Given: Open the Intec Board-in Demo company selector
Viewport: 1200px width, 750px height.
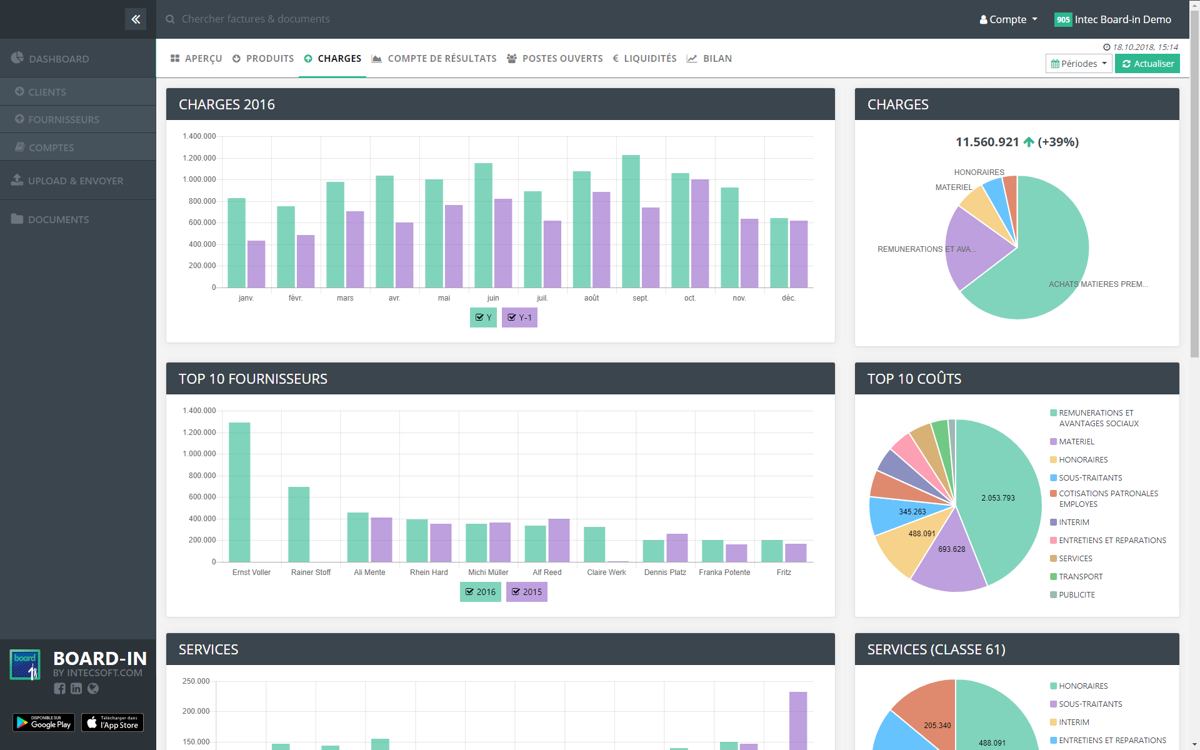Looking at the screenshot, I should point(1113,19).
